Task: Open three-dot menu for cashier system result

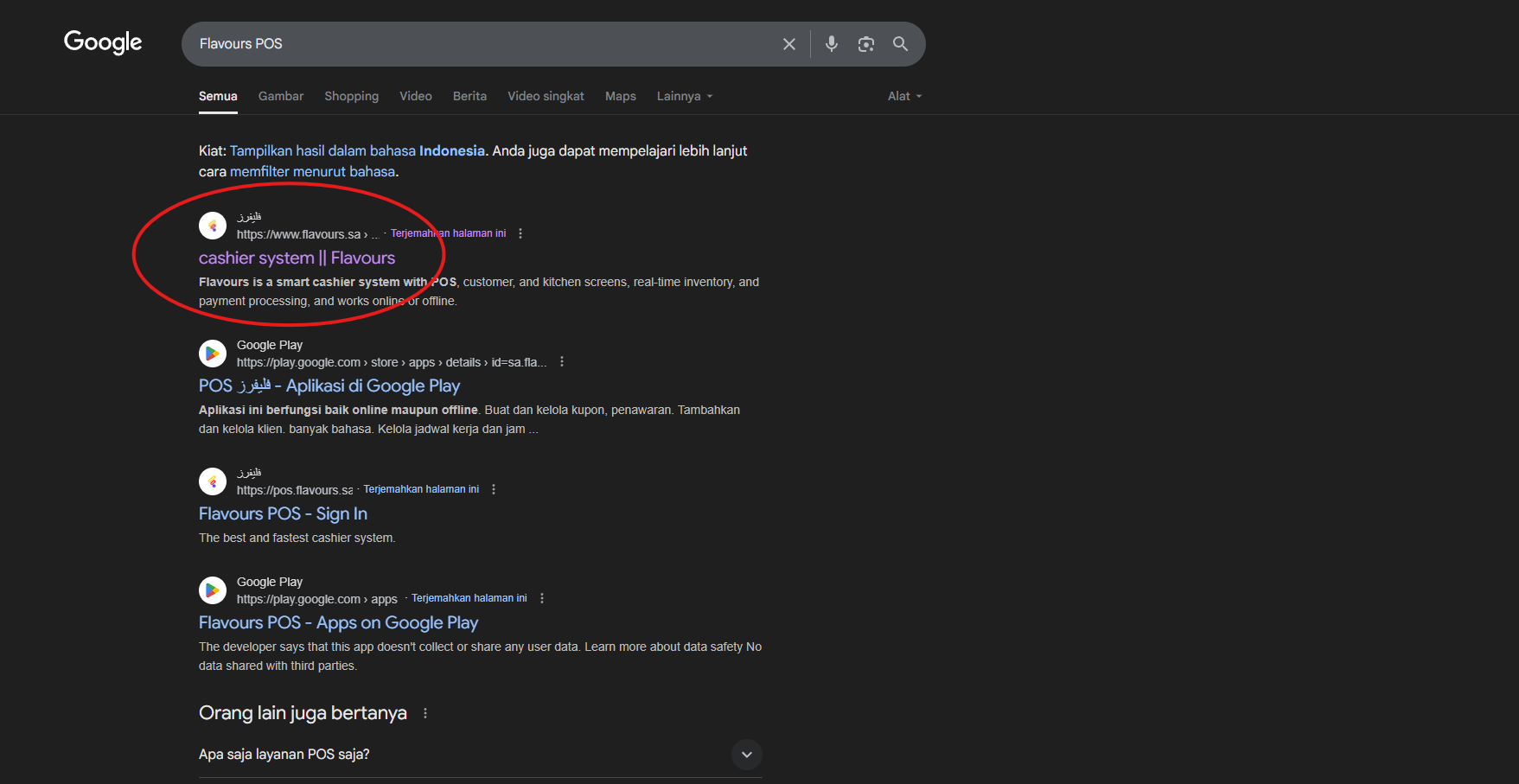Action: pos(520,233)
